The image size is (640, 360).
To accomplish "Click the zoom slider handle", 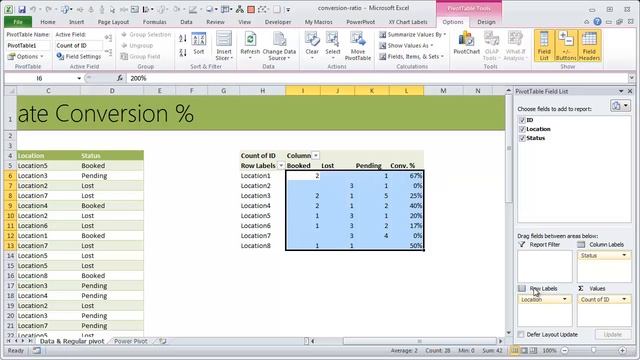I will [593, 350].
